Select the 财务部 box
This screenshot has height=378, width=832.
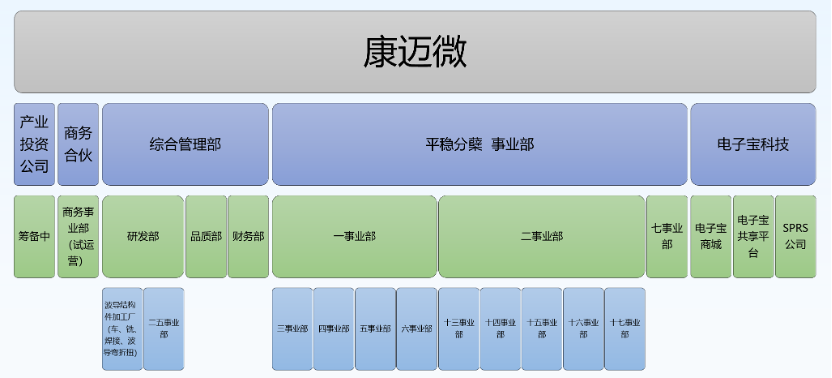(248, 237)
